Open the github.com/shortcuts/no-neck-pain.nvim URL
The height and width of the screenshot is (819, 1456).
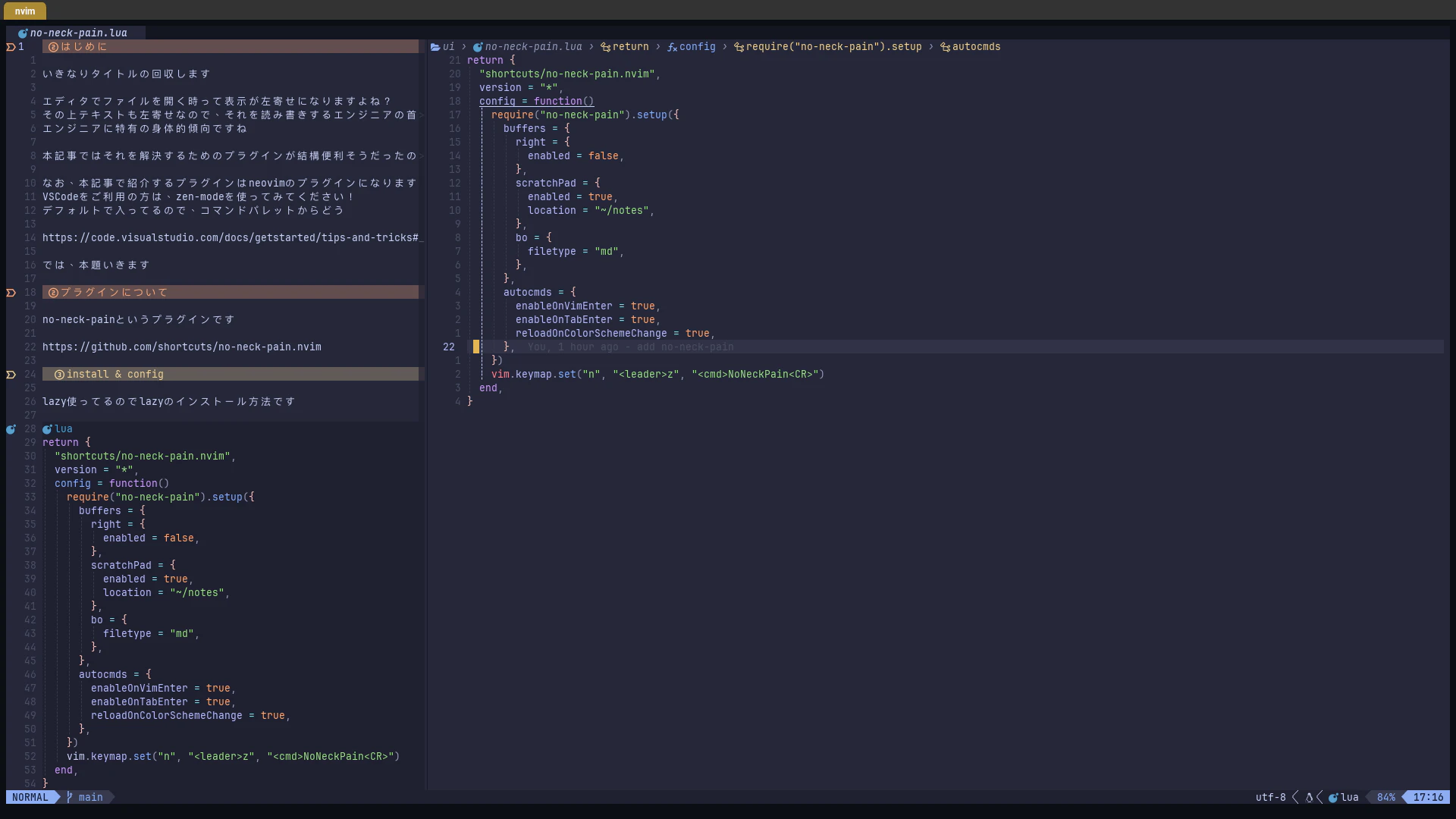coord(182,347)
